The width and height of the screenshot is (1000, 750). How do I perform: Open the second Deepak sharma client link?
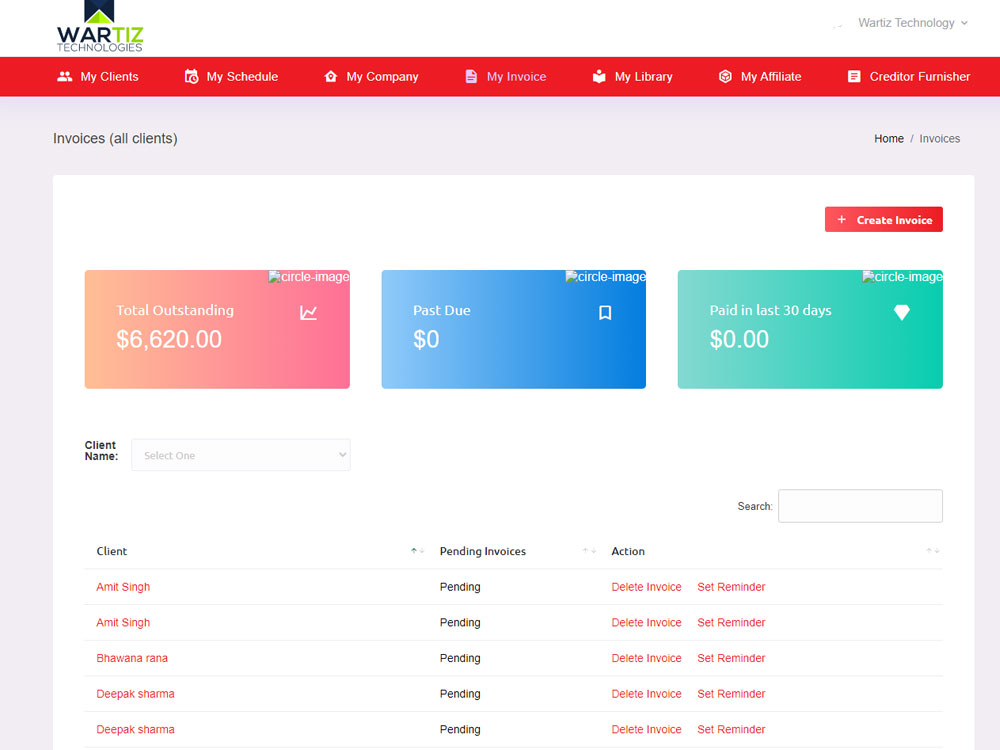135,730
